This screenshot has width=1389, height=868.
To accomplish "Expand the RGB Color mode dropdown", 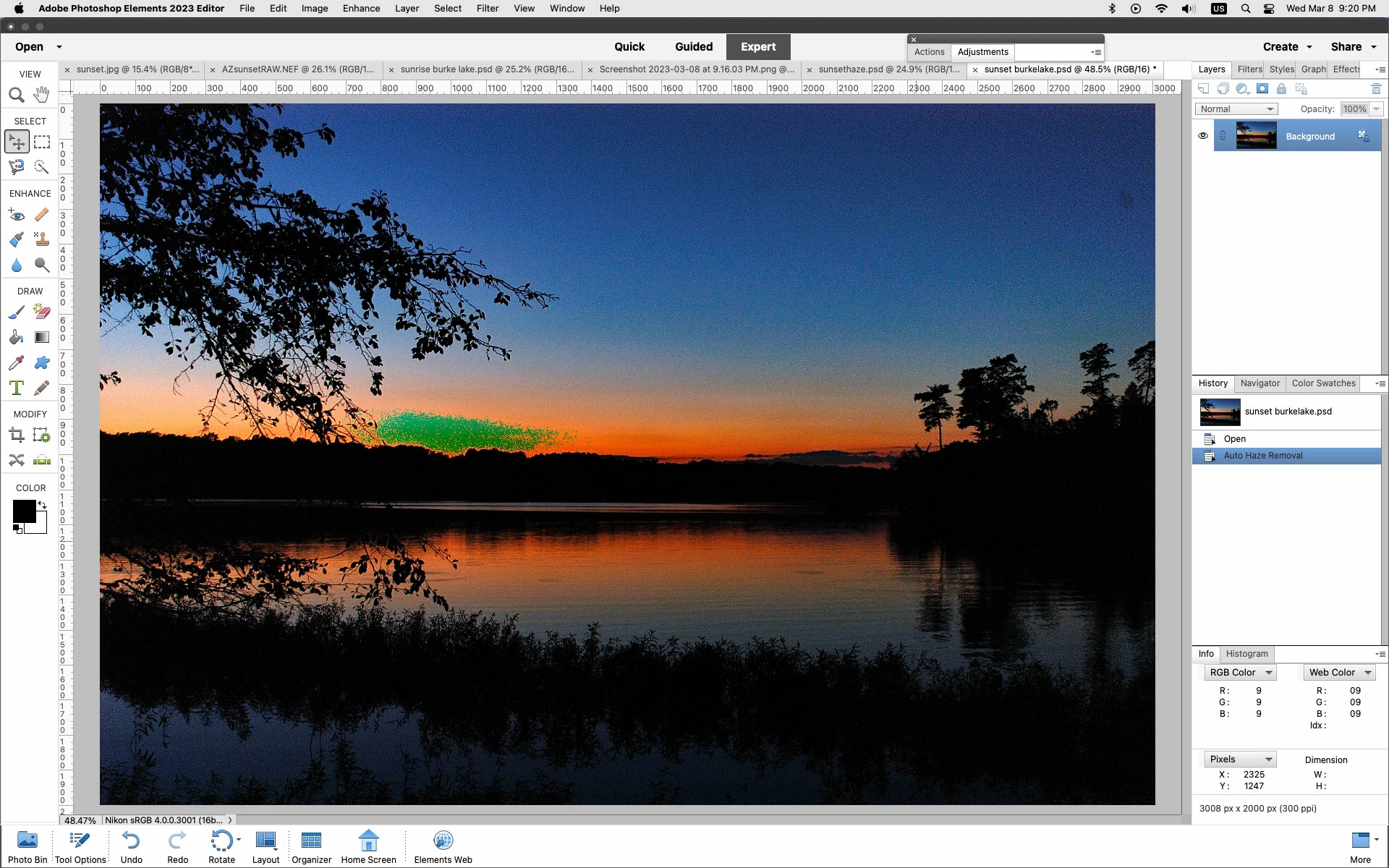I will [x=1240, y=672].
